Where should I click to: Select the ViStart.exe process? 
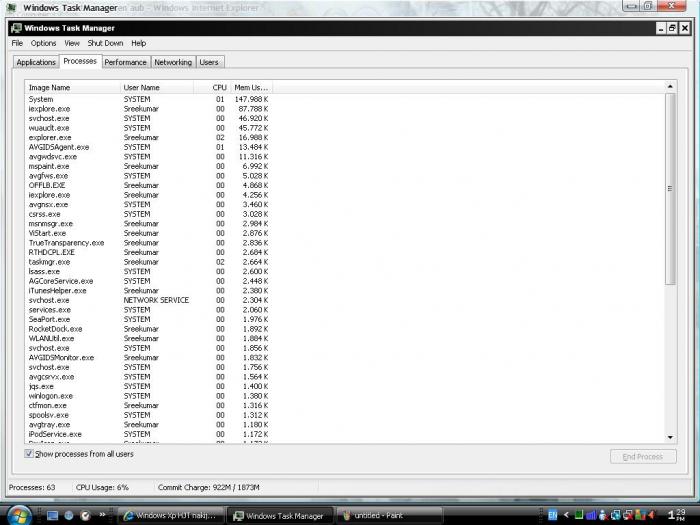tap(149, 233)
